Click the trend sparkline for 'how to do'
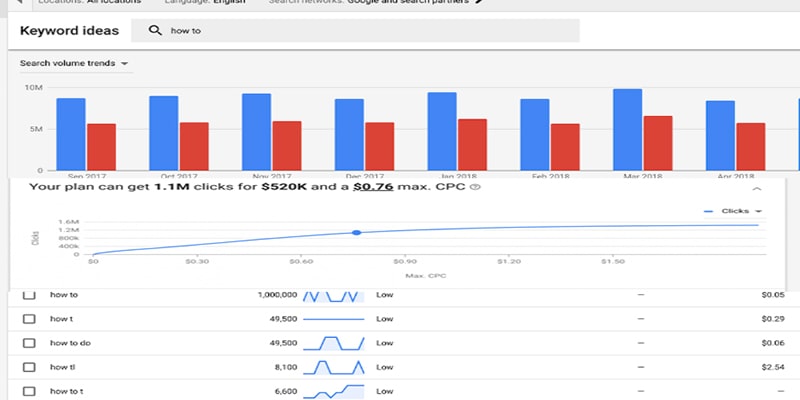This screenshot has width=800, height=400. (x=334, y=343)
